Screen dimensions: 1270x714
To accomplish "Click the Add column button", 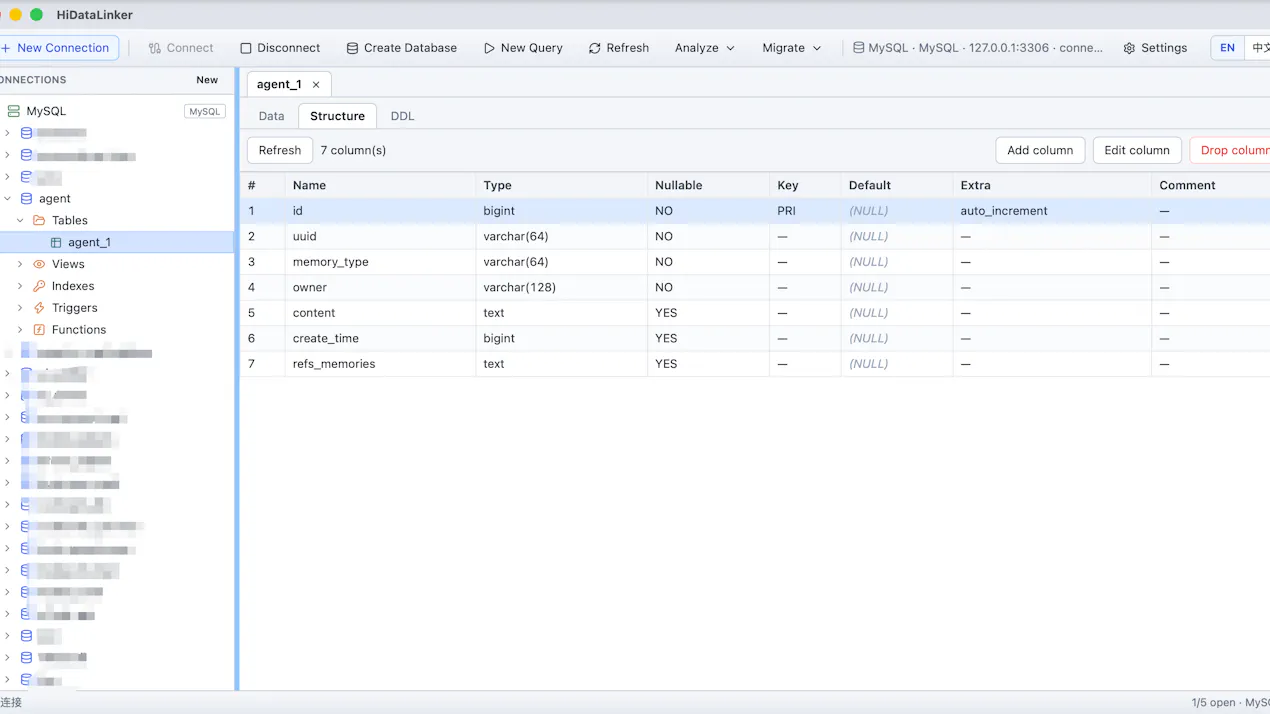I will [1040, 150].
